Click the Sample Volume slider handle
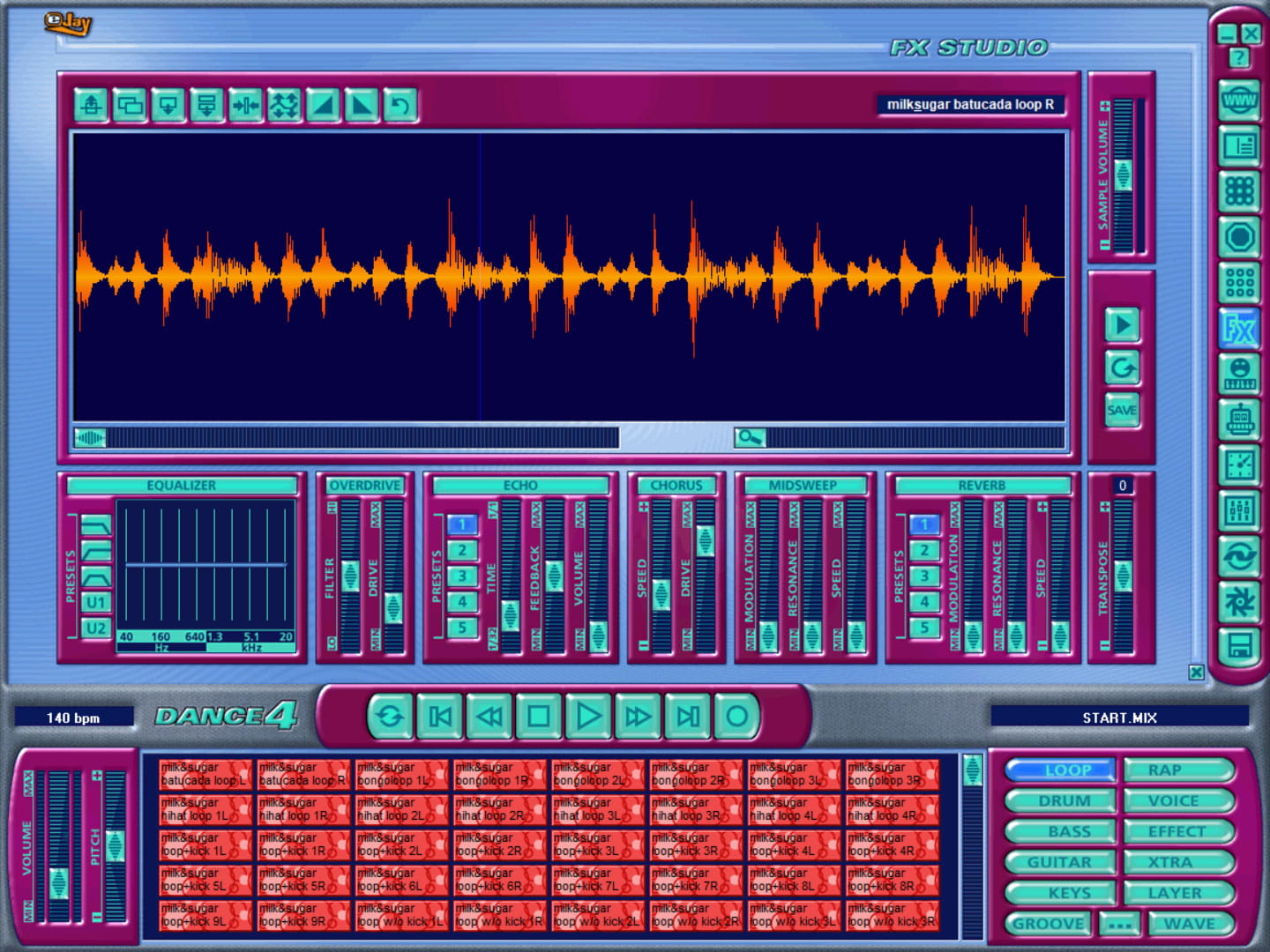The image size is (1270, 952). coord(1122,175)
